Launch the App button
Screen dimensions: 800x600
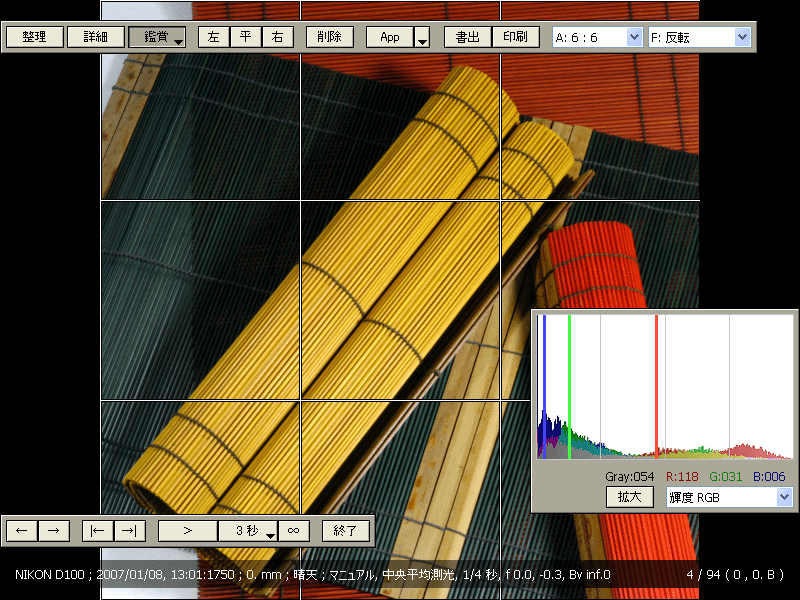(x=390, y=37)
